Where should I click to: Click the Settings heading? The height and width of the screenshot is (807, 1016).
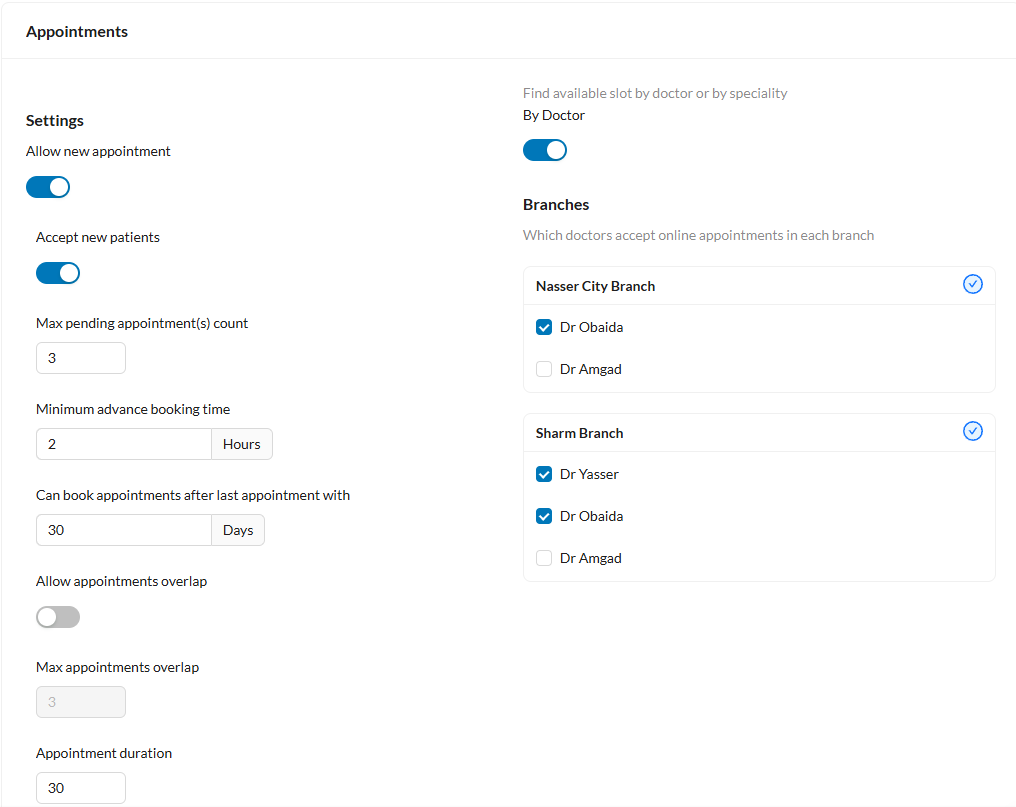(55, 121)
